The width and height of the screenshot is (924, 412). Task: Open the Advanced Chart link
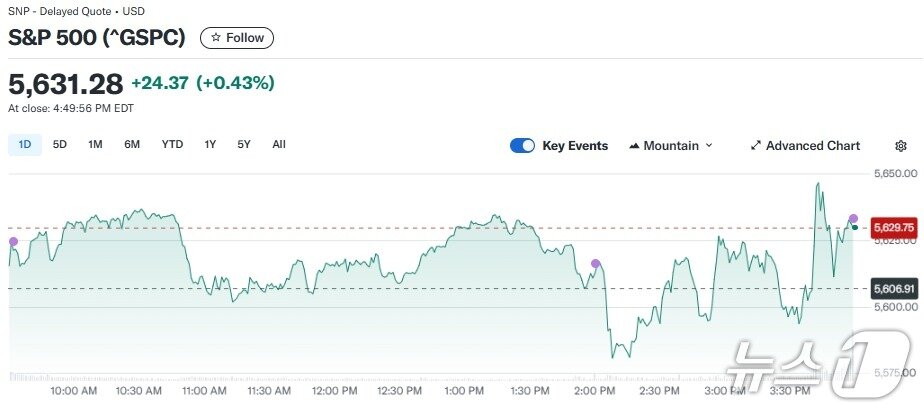(806, 146)
